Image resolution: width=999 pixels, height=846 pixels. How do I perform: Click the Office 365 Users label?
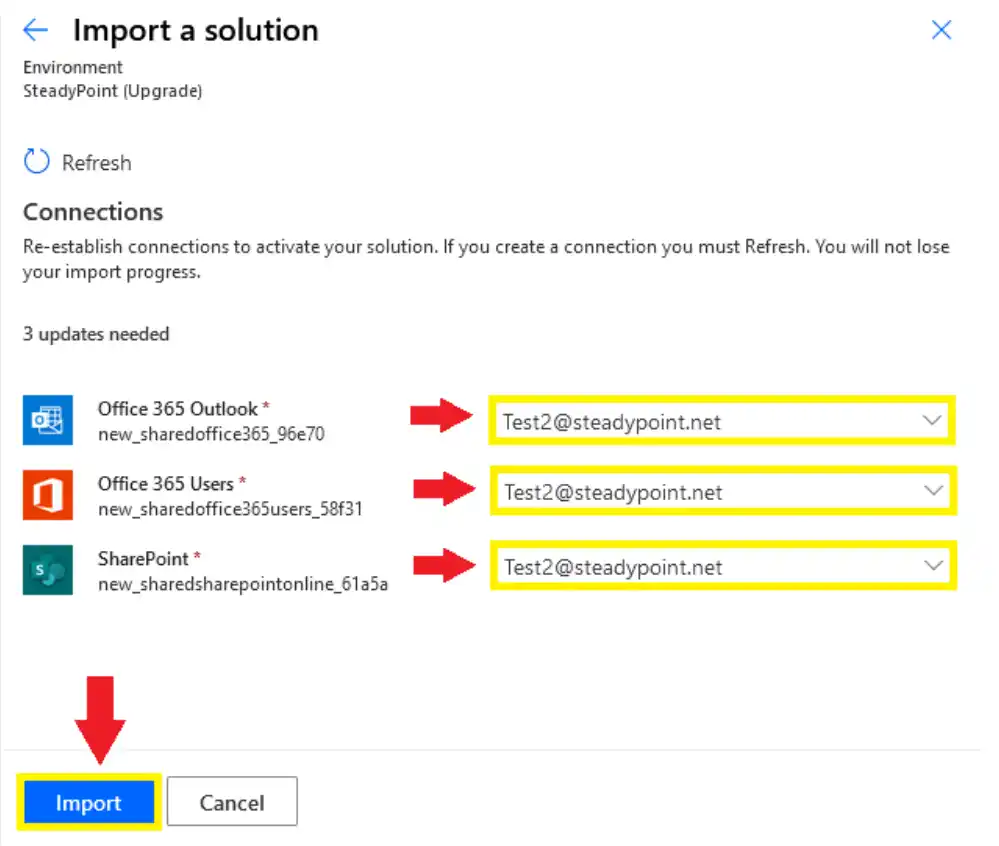click(x=166, y=484)
